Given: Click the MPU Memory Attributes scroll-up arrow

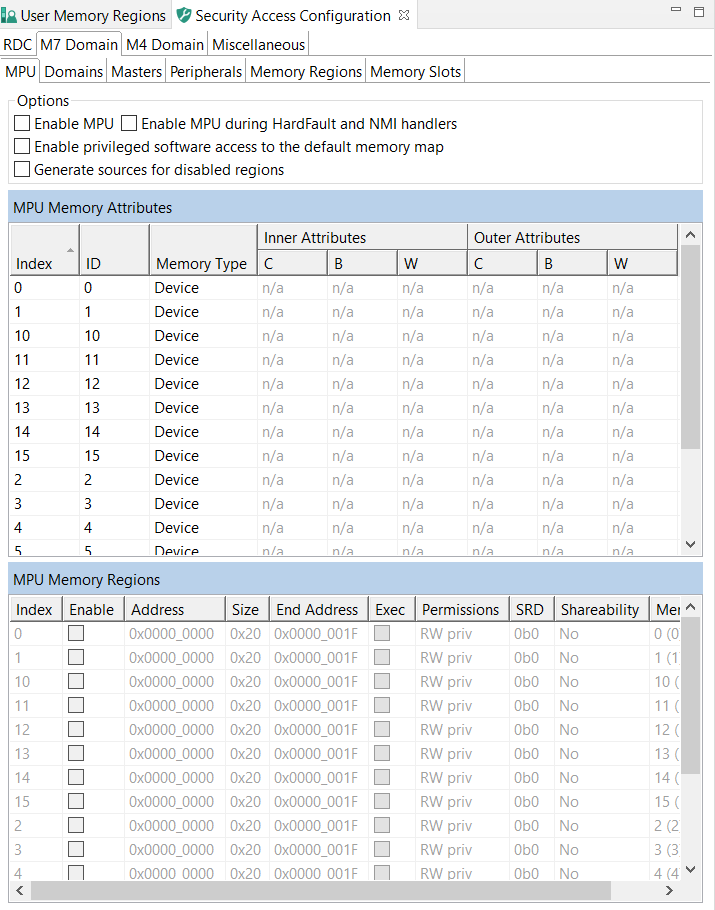Looking at the screenshot, I should (x=689, y=233).
